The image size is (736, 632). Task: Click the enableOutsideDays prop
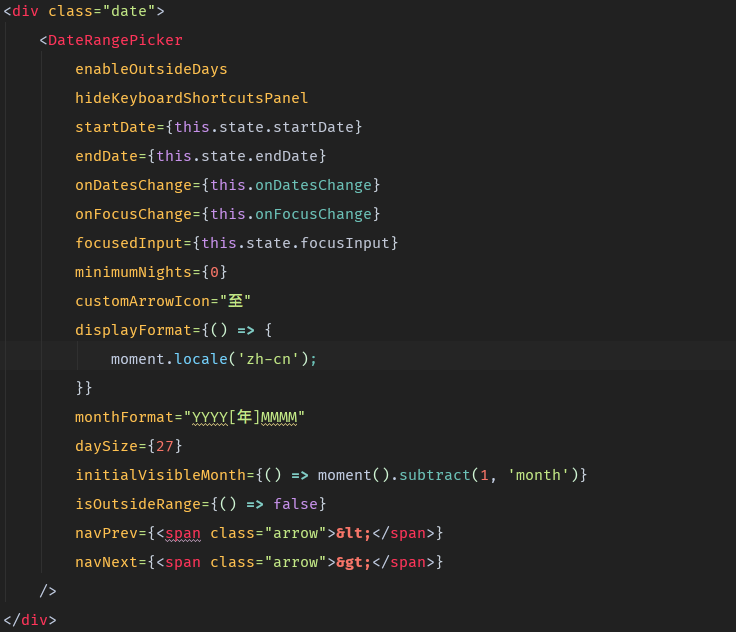pyautogui.click(x=151, y=69)
